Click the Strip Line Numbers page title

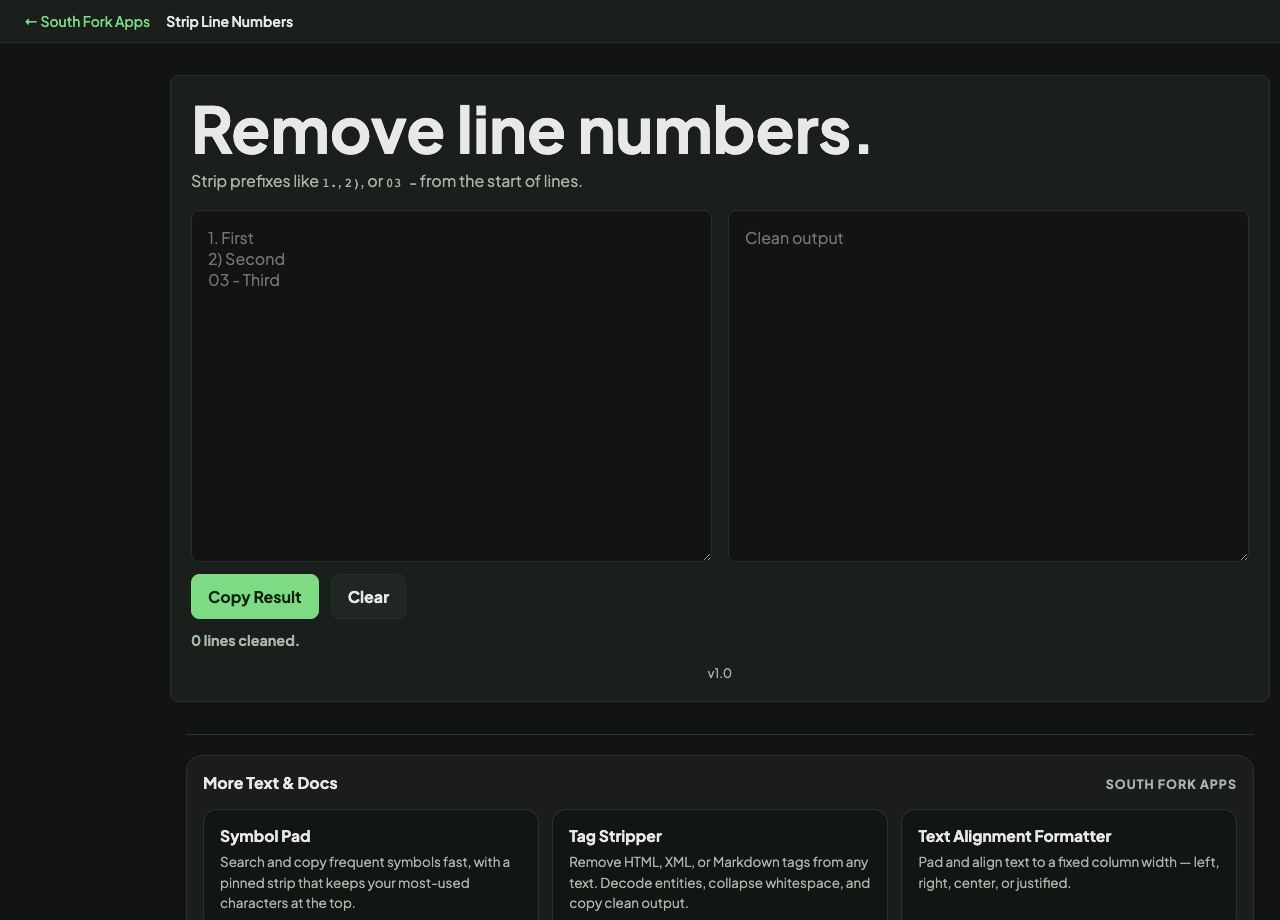[229, 21]
